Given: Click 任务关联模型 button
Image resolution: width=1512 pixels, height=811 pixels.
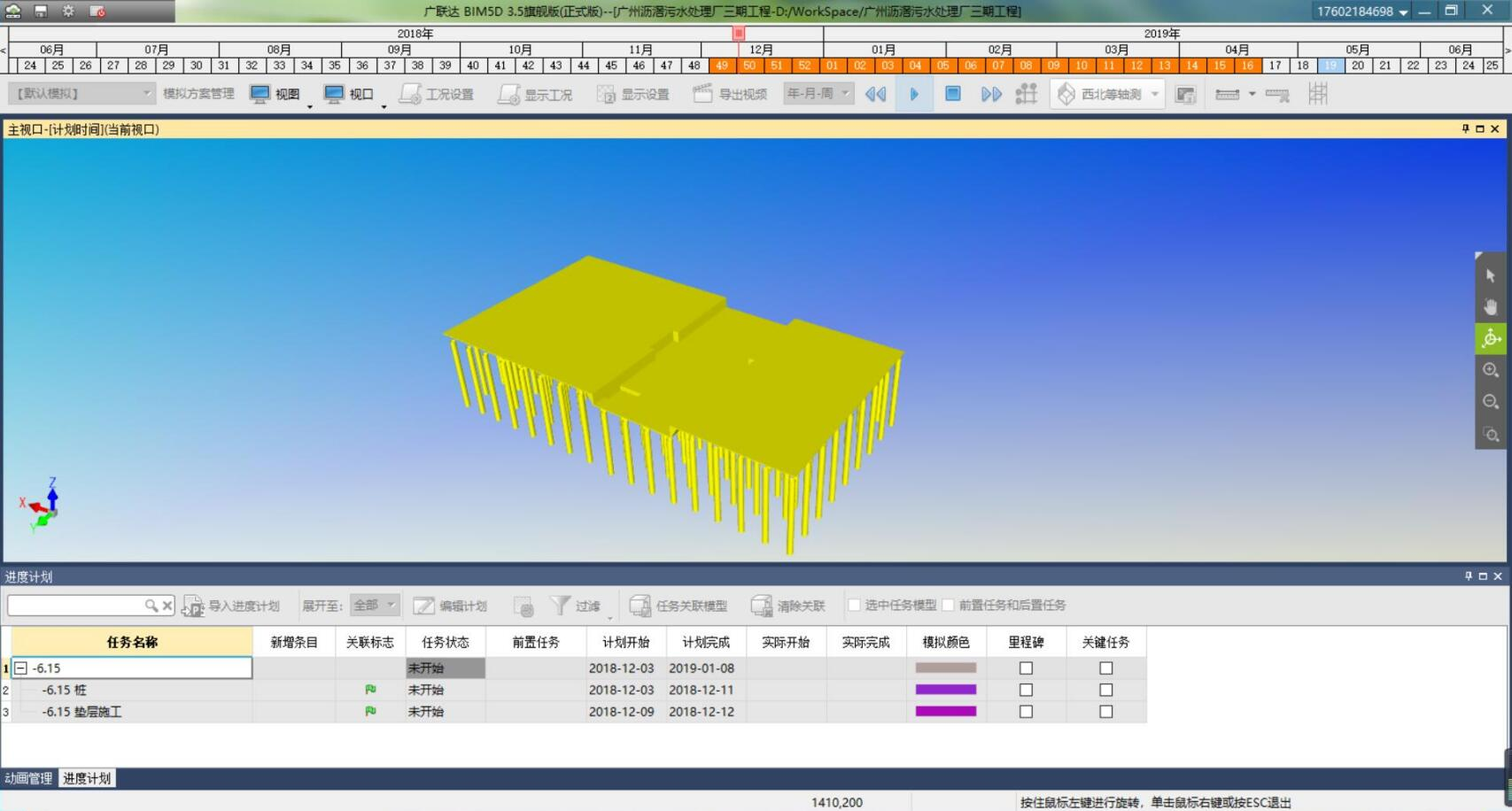Looking at the screenshot, I should click(678, 606).
